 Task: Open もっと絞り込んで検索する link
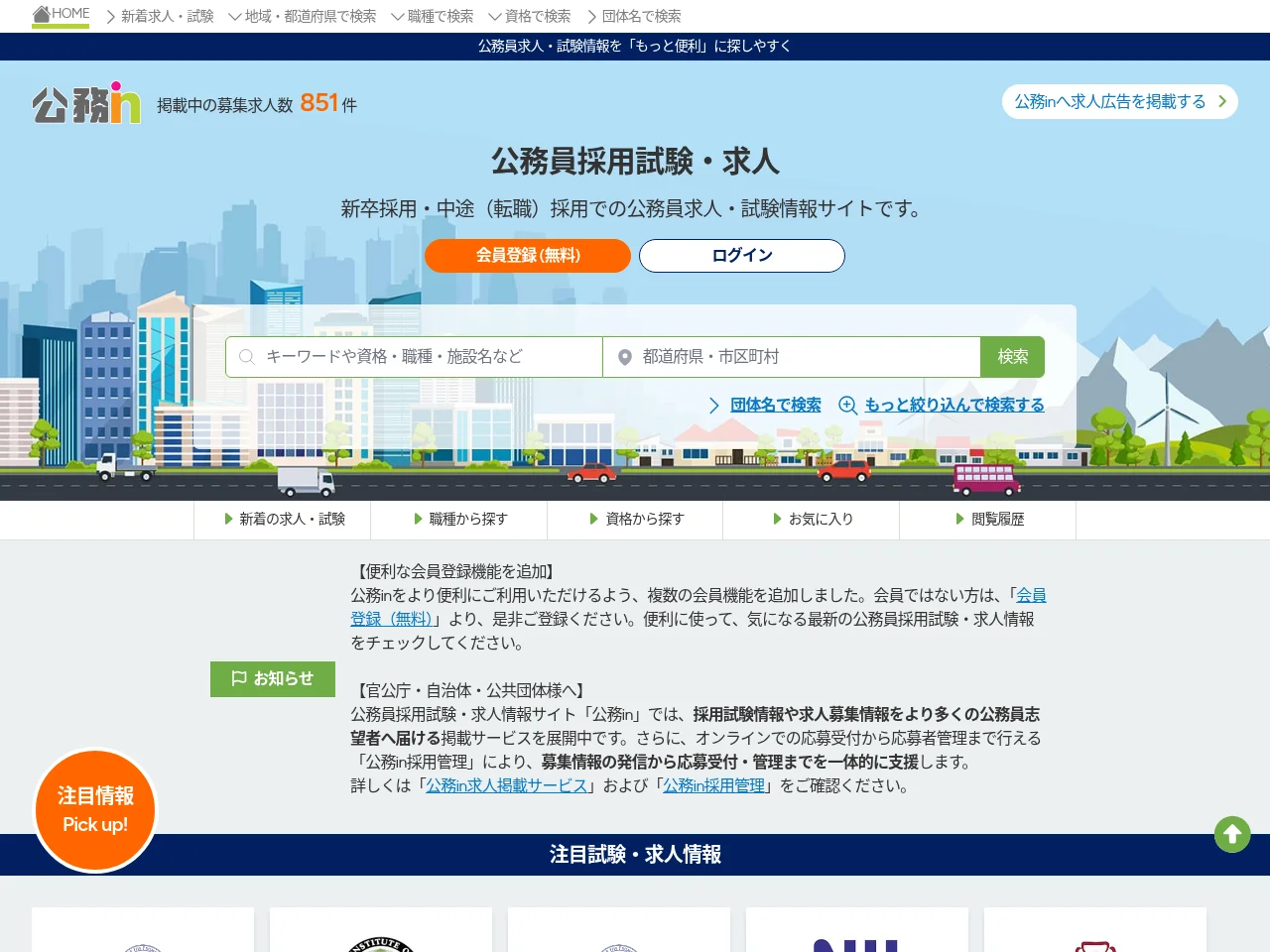(x=954, y=405)
